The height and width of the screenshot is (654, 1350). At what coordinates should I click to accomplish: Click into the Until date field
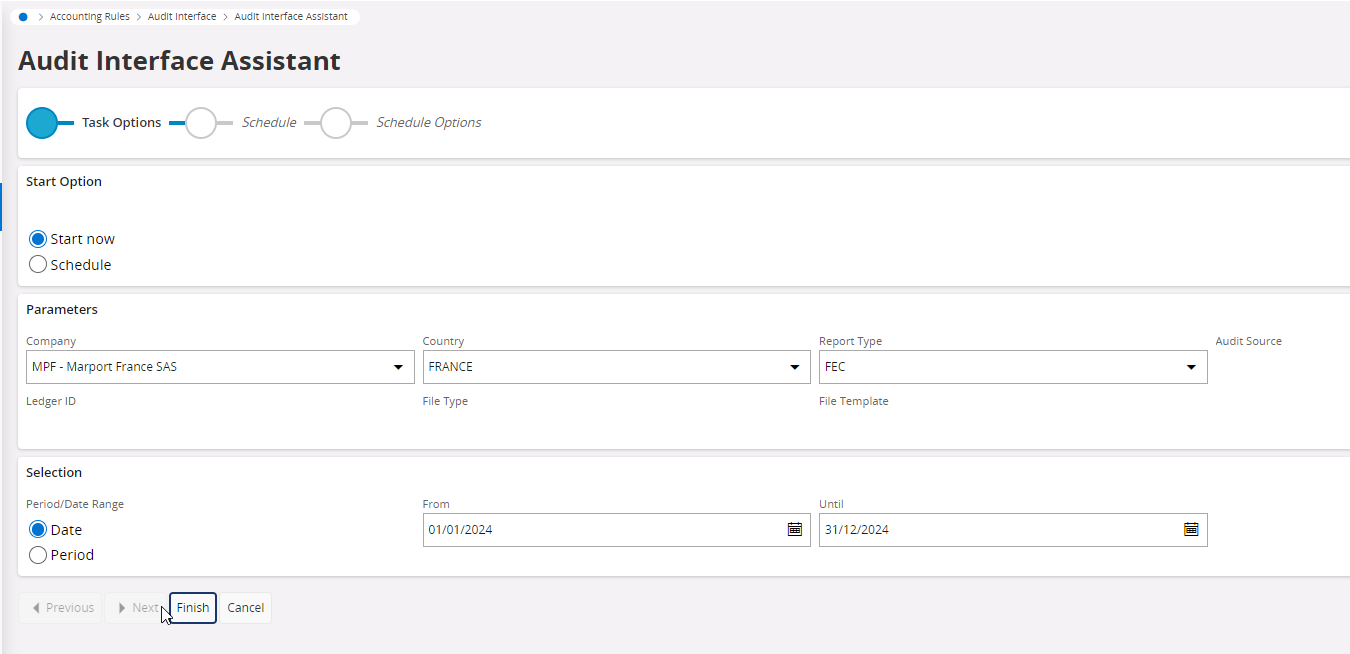(x=995, y=530)
